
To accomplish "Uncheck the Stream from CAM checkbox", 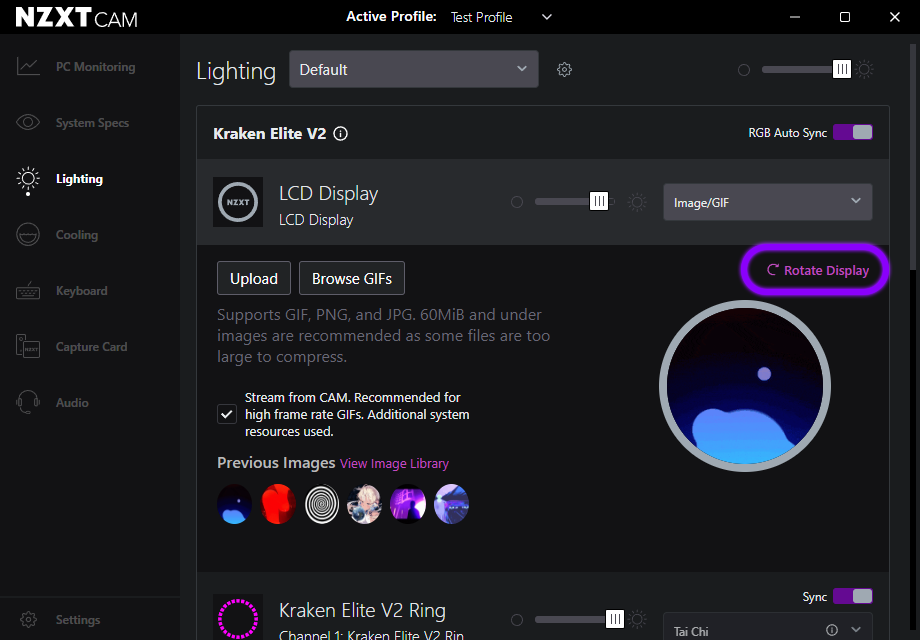I will point(227,414).
